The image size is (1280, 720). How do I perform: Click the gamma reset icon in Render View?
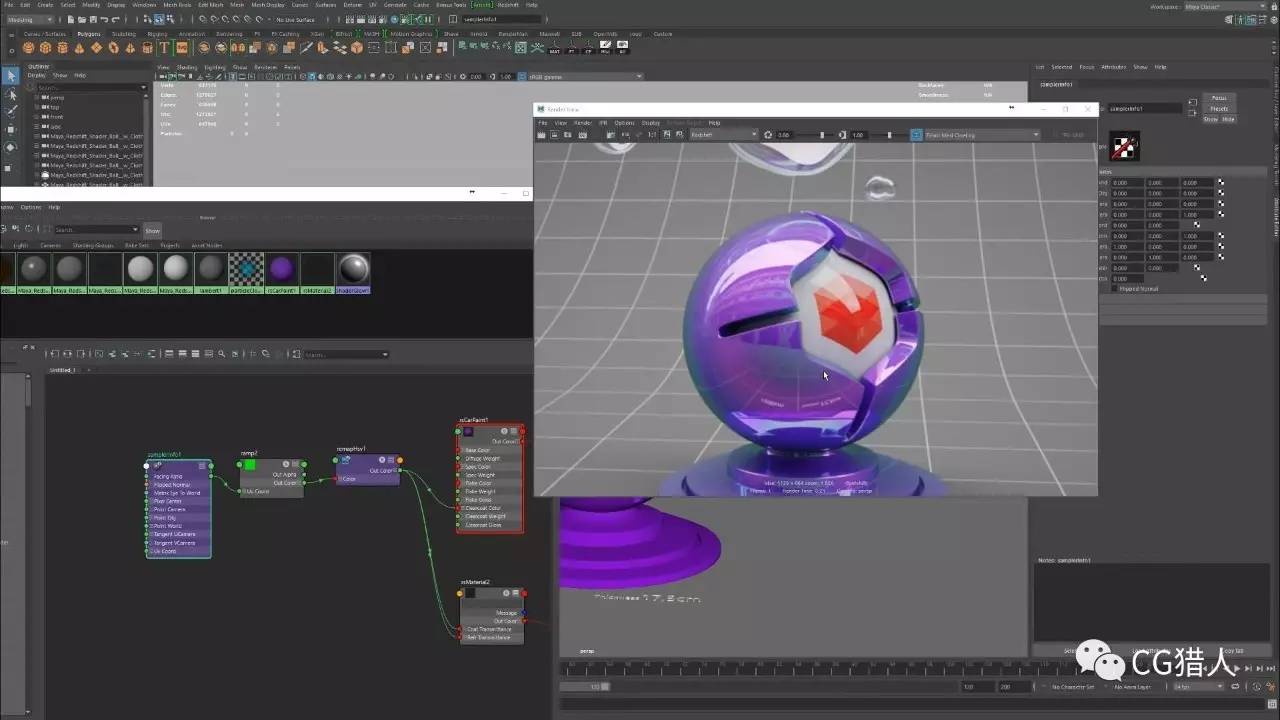click(842, 134)
